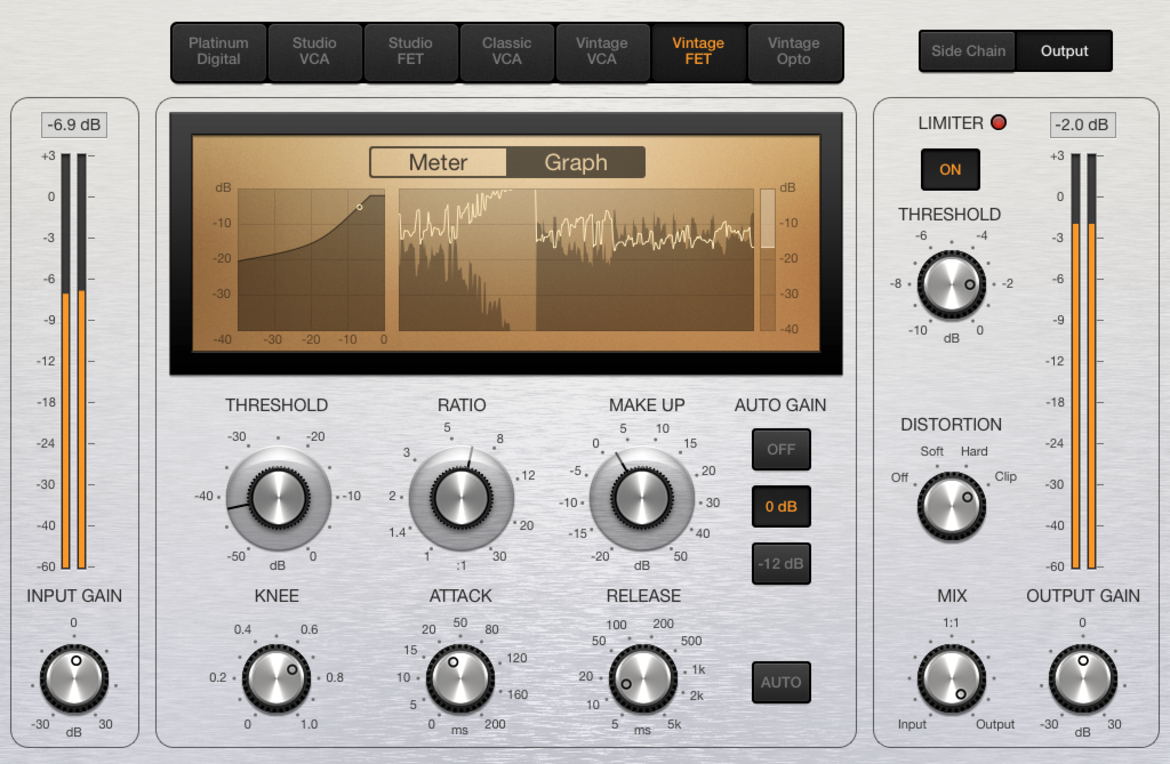Click the Knee knob
Image resolution: width=1170 pixels, height=764 pixels.
[277, 678]
